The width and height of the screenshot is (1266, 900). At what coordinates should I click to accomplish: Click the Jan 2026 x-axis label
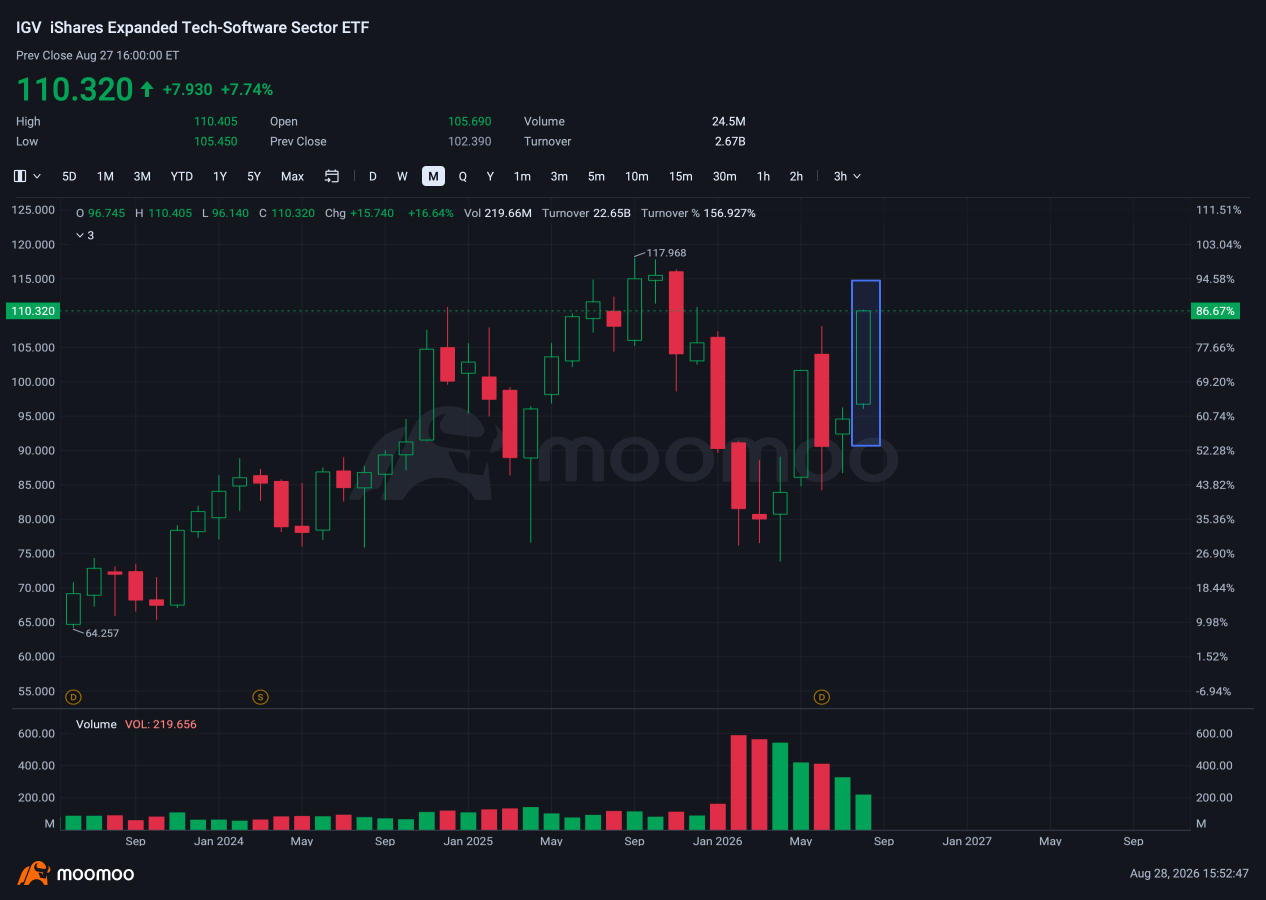coord(717,841)
